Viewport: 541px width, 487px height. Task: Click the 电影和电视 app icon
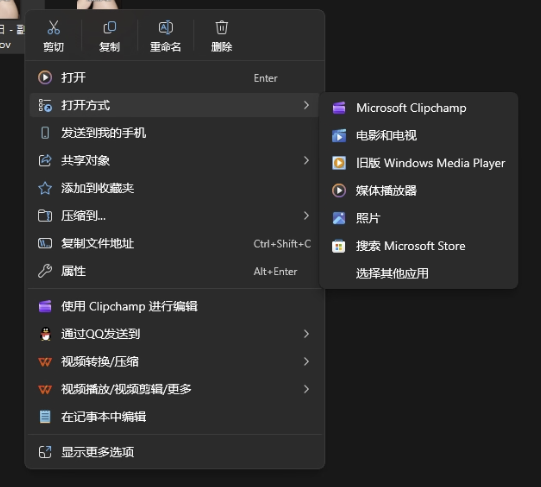339,135
